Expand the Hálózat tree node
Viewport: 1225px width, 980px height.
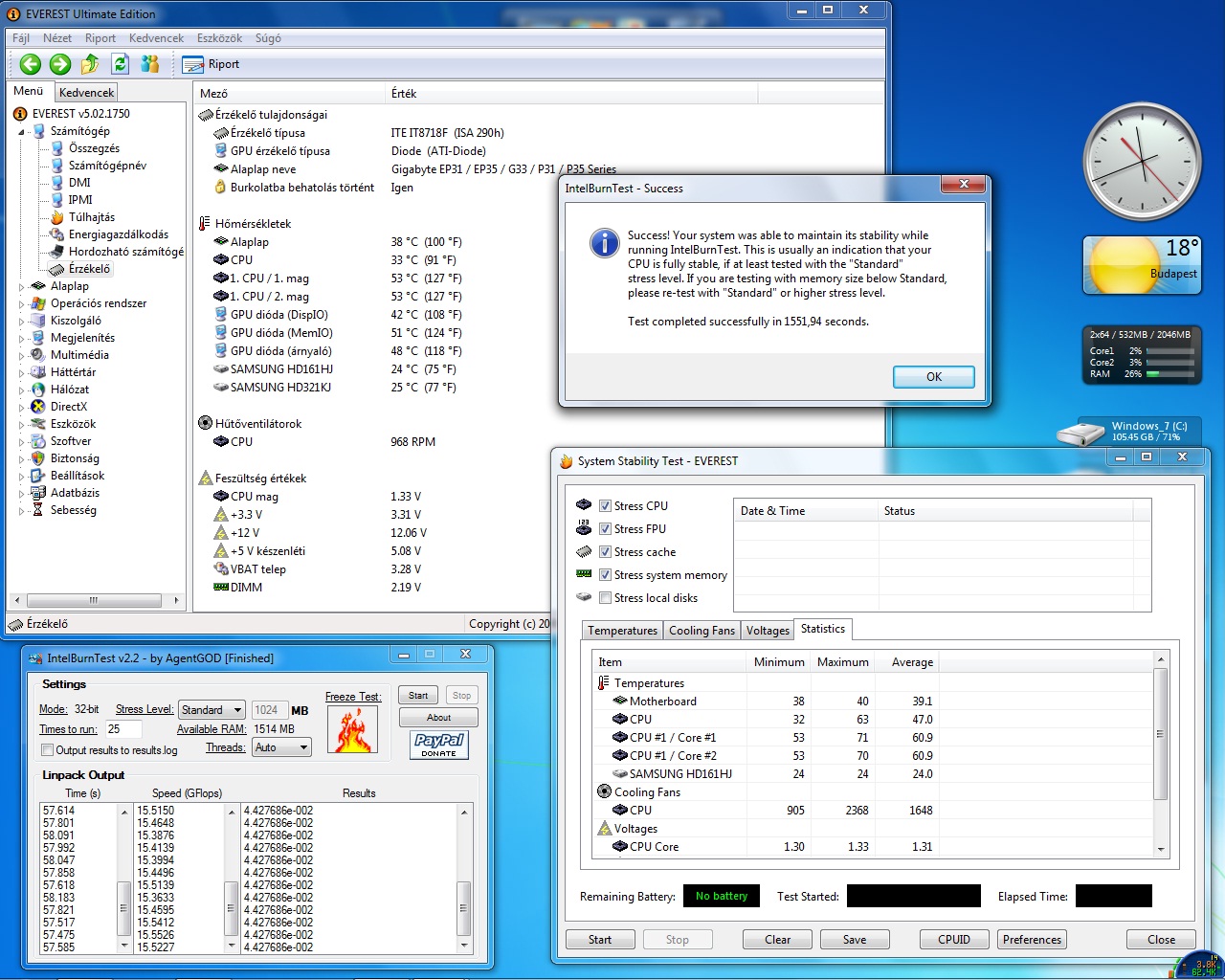[21, 390]
